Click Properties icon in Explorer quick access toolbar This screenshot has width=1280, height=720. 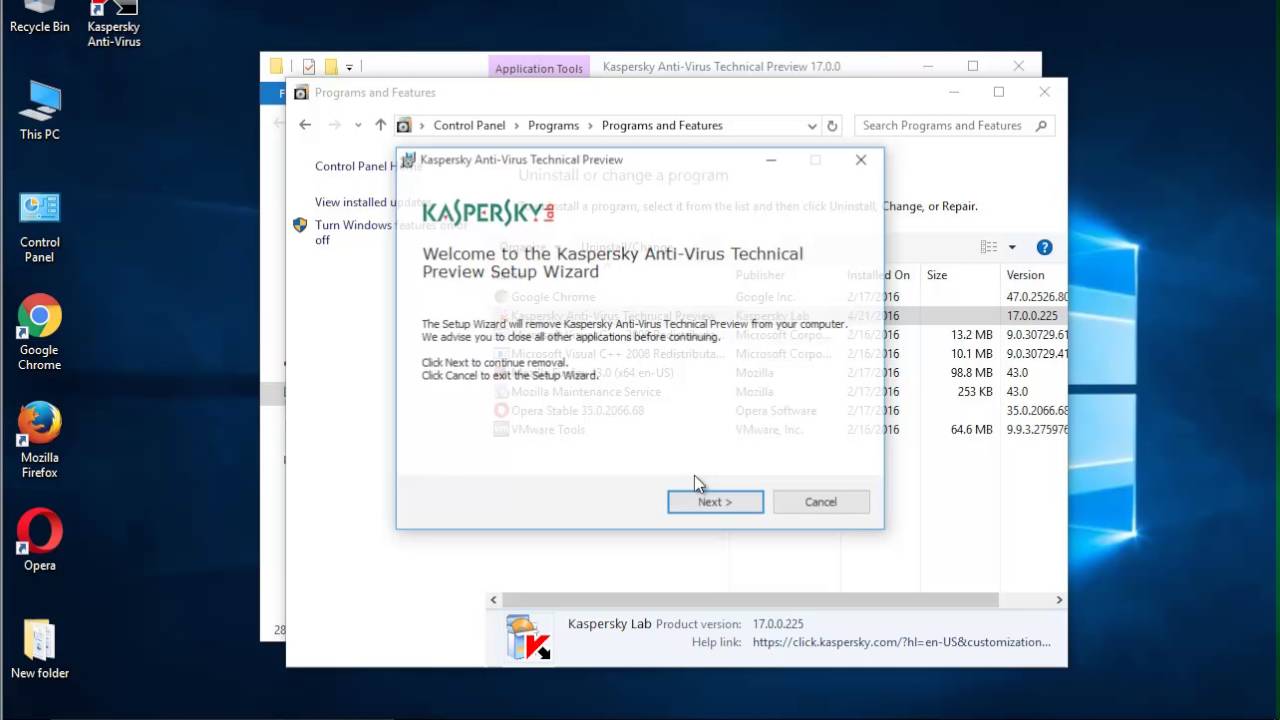click(308, 67)
